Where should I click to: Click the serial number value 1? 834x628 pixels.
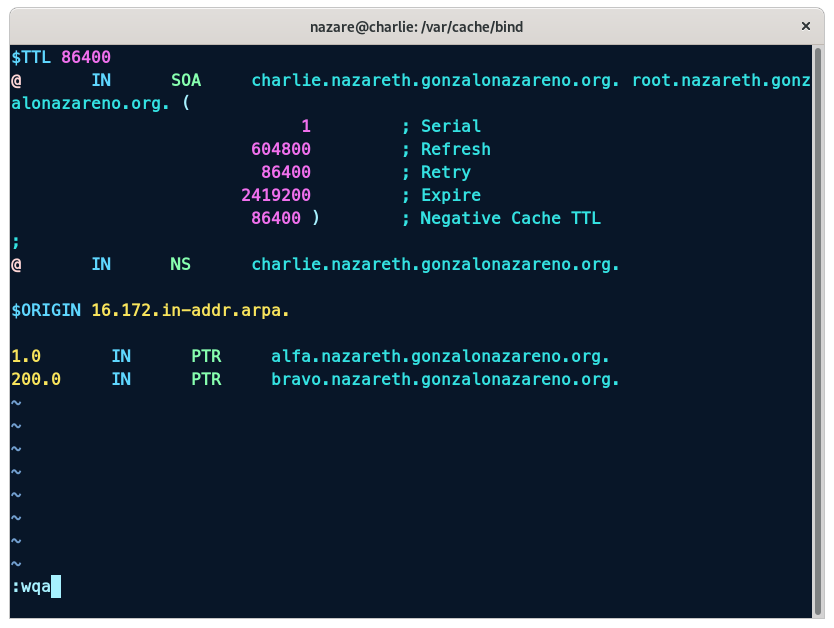pyautogui.click(x=306, y=126)
